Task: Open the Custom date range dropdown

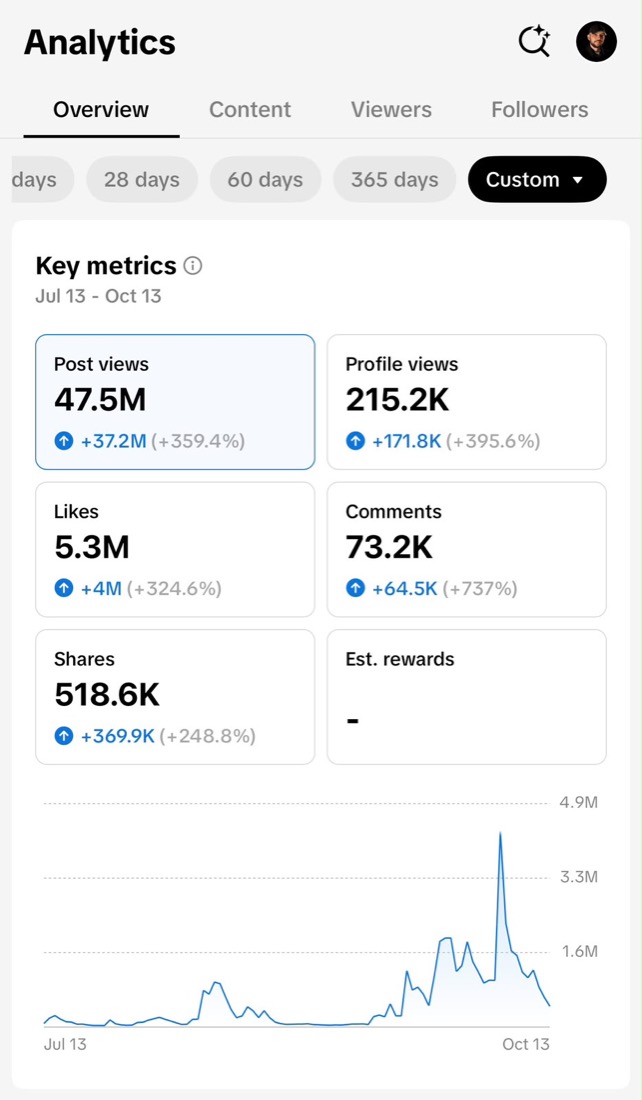Action: point(537,180)
